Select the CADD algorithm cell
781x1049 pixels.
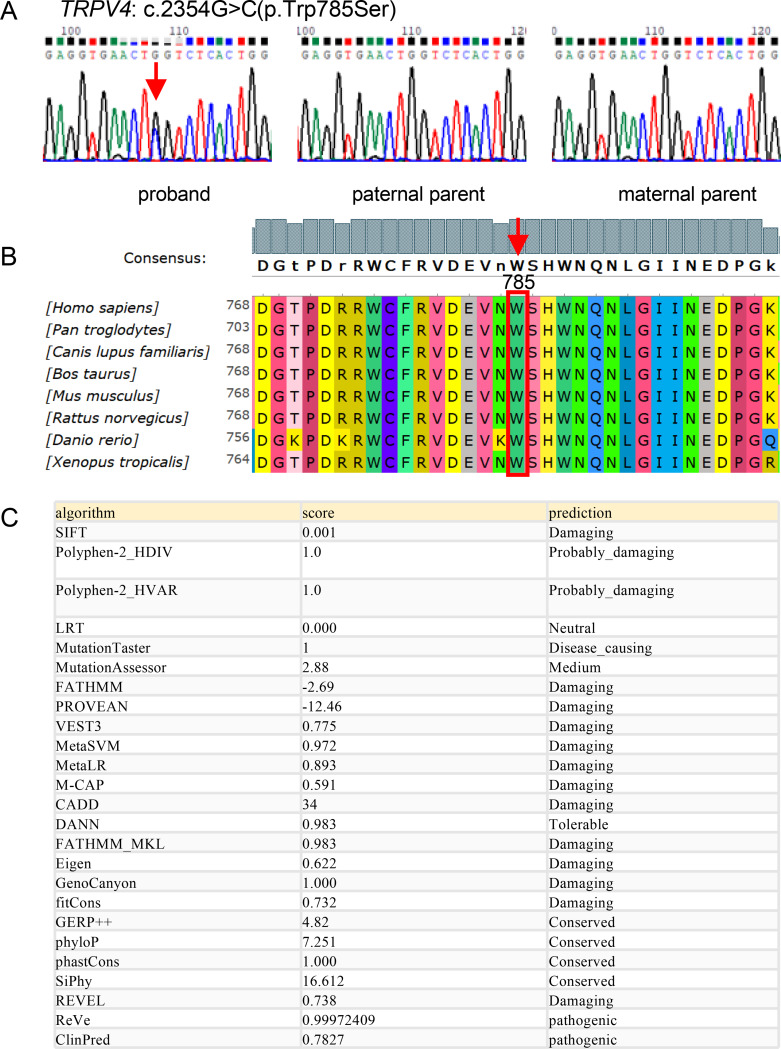click(x=177, y=805)
